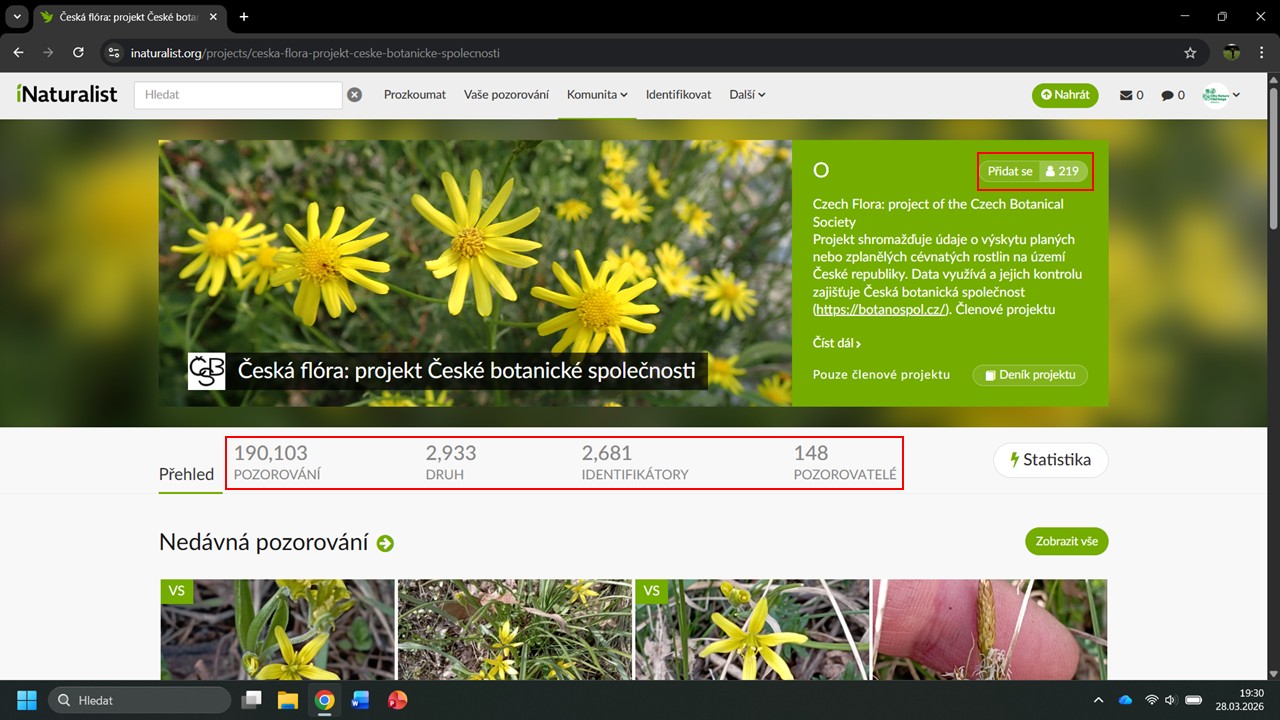Screen dimensions: 1280x720
Task: Expand the Další dropdown menu
Action: pyautogui.click(x=747, y=95)
